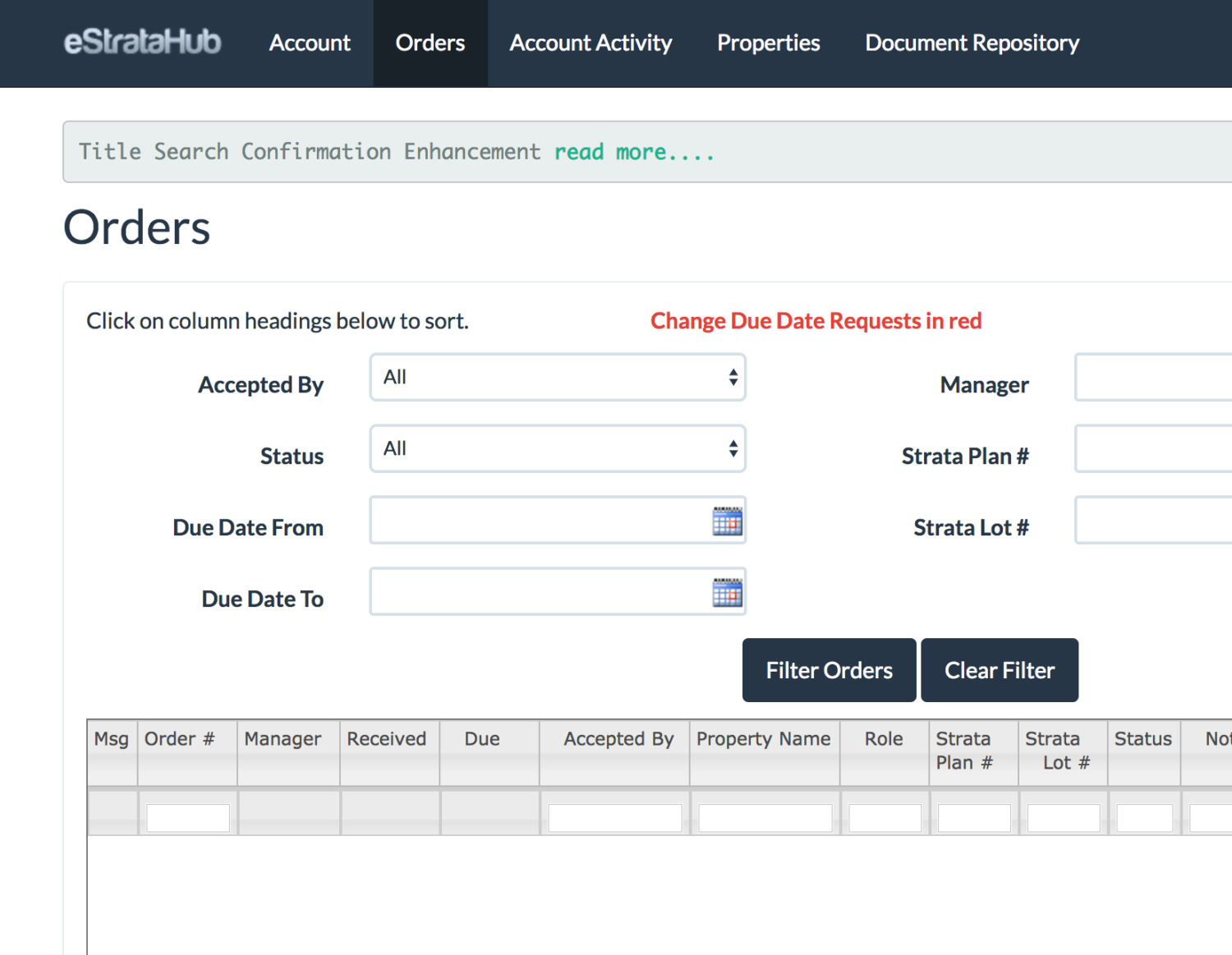Click the 'Orders' page heading
1232x955 pixels.
click(x=137, y=227)
